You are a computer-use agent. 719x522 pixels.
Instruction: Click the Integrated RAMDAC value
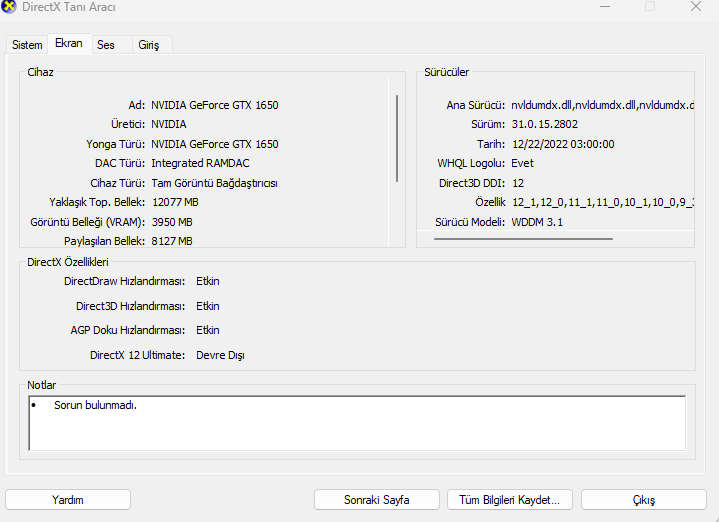pyautogui.click(x=200, y=163)
